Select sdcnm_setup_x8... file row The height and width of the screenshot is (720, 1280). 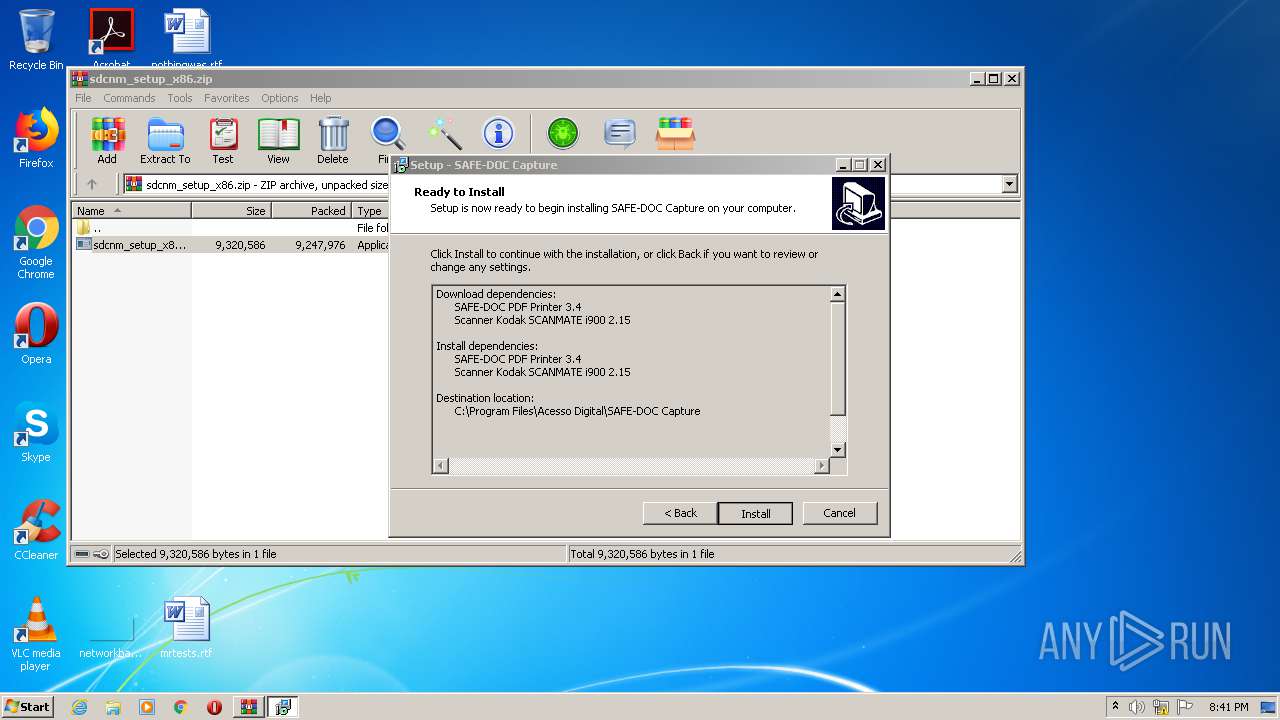(231, 244)
